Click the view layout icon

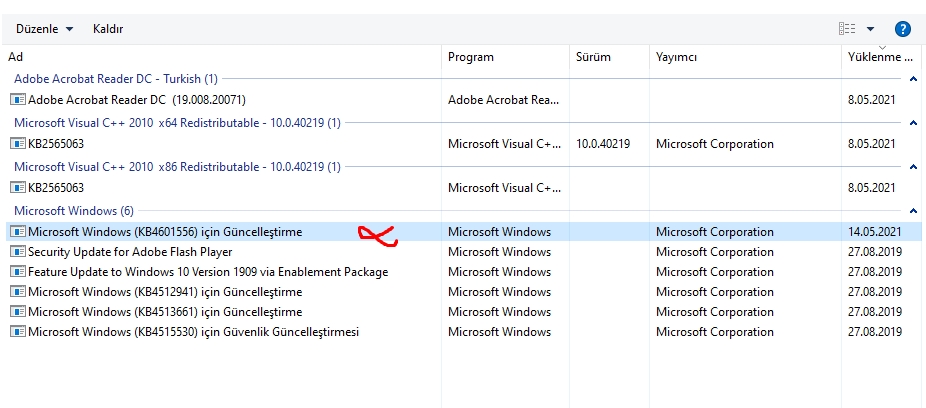pyautogui.click(x=847, y=29)
